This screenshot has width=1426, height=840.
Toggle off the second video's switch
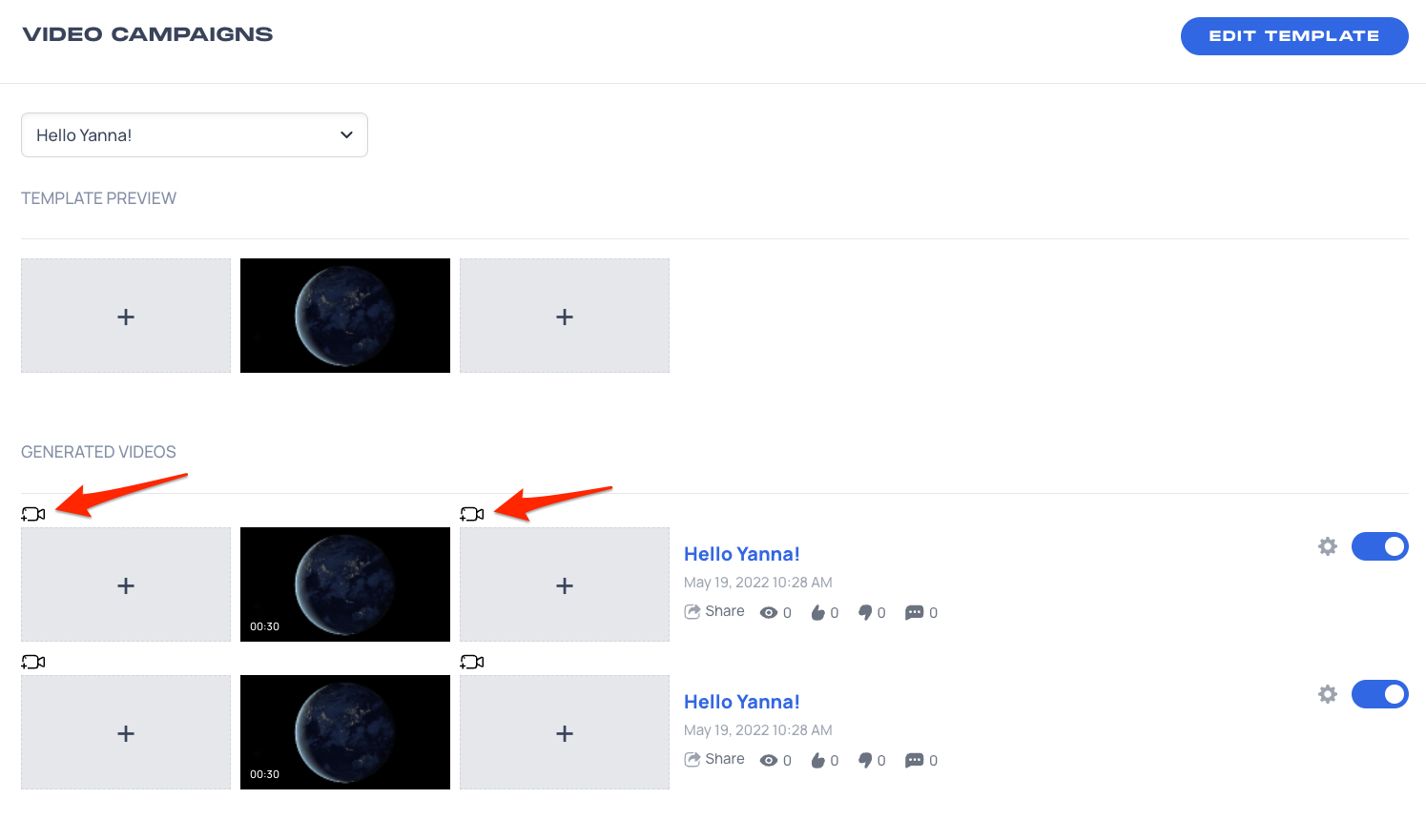click(x=1380, y=694)
